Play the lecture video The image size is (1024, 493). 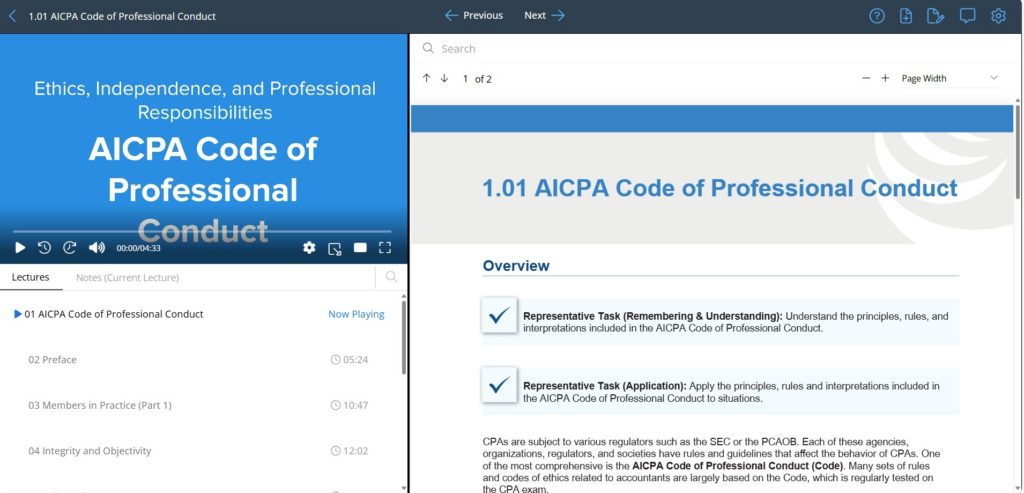(20, 248)
